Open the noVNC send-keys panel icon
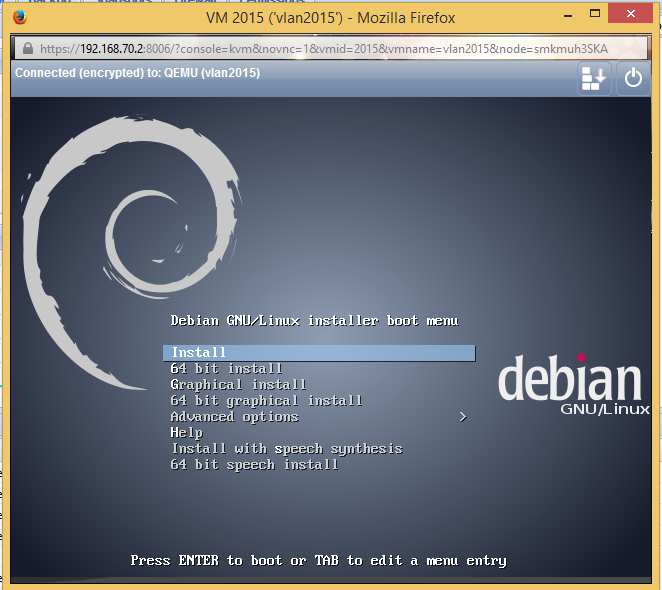The width and height of the screenshot is (662, 590). (x=594, y=78)
